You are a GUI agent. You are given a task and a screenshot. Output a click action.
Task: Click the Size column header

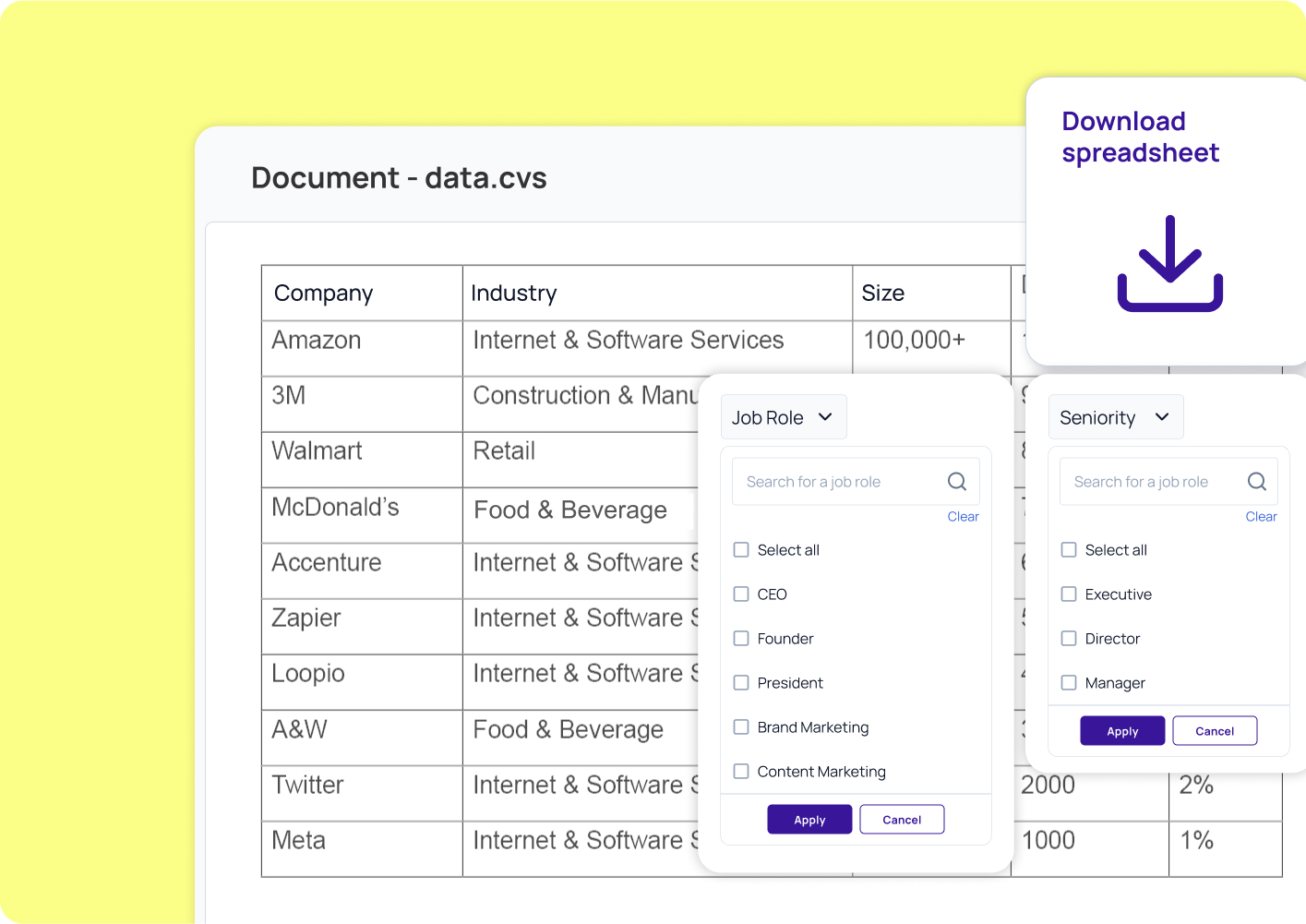931,294
